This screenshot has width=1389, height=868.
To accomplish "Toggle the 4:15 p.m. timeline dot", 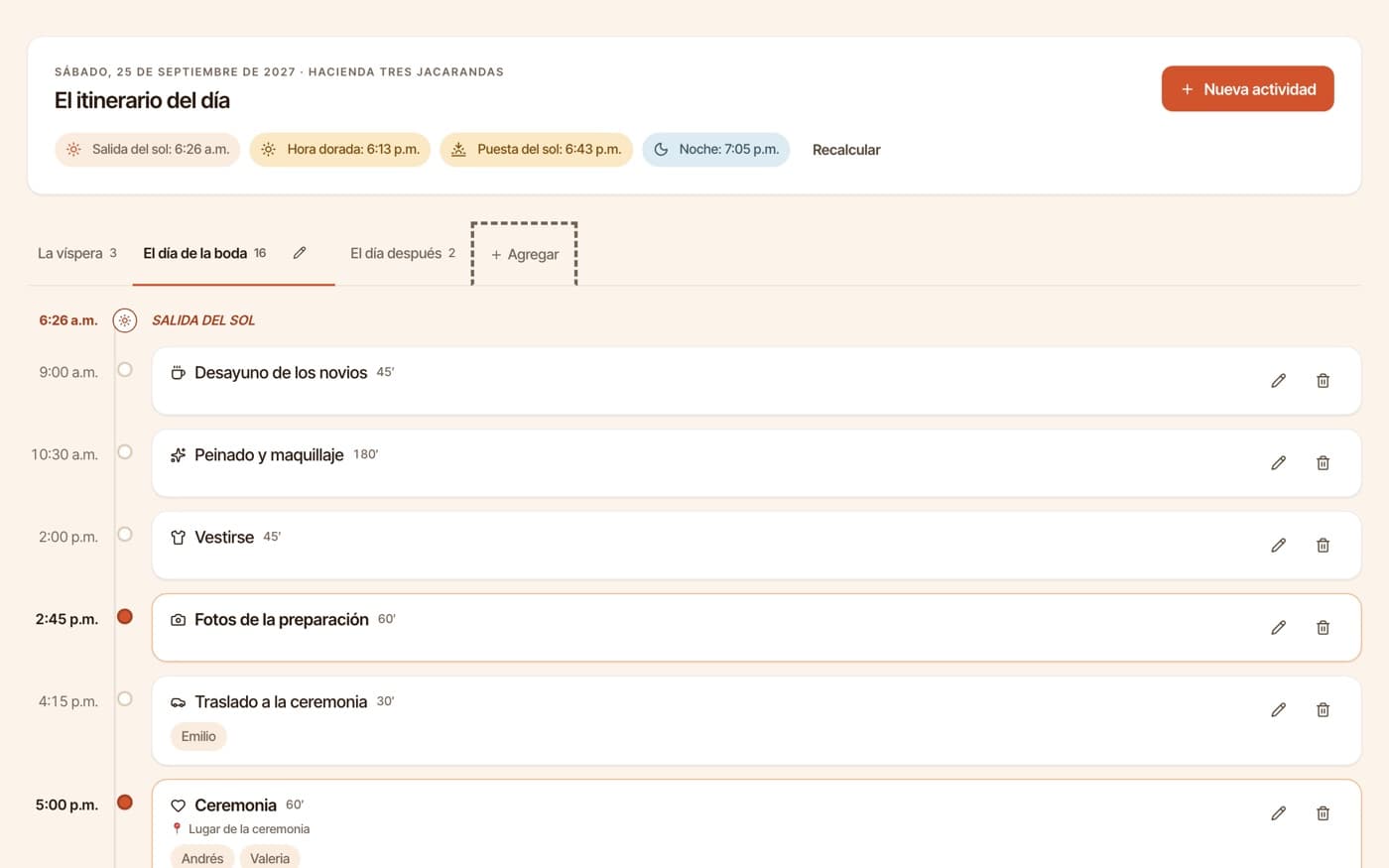I will click(x=125, y=699).
